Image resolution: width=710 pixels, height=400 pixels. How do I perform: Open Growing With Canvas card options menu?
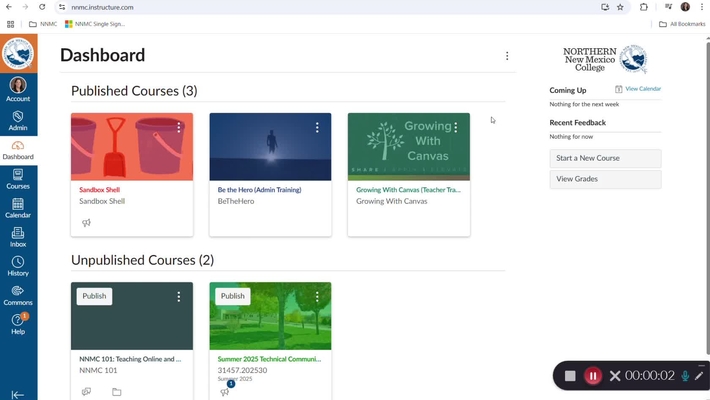(456, 128)
